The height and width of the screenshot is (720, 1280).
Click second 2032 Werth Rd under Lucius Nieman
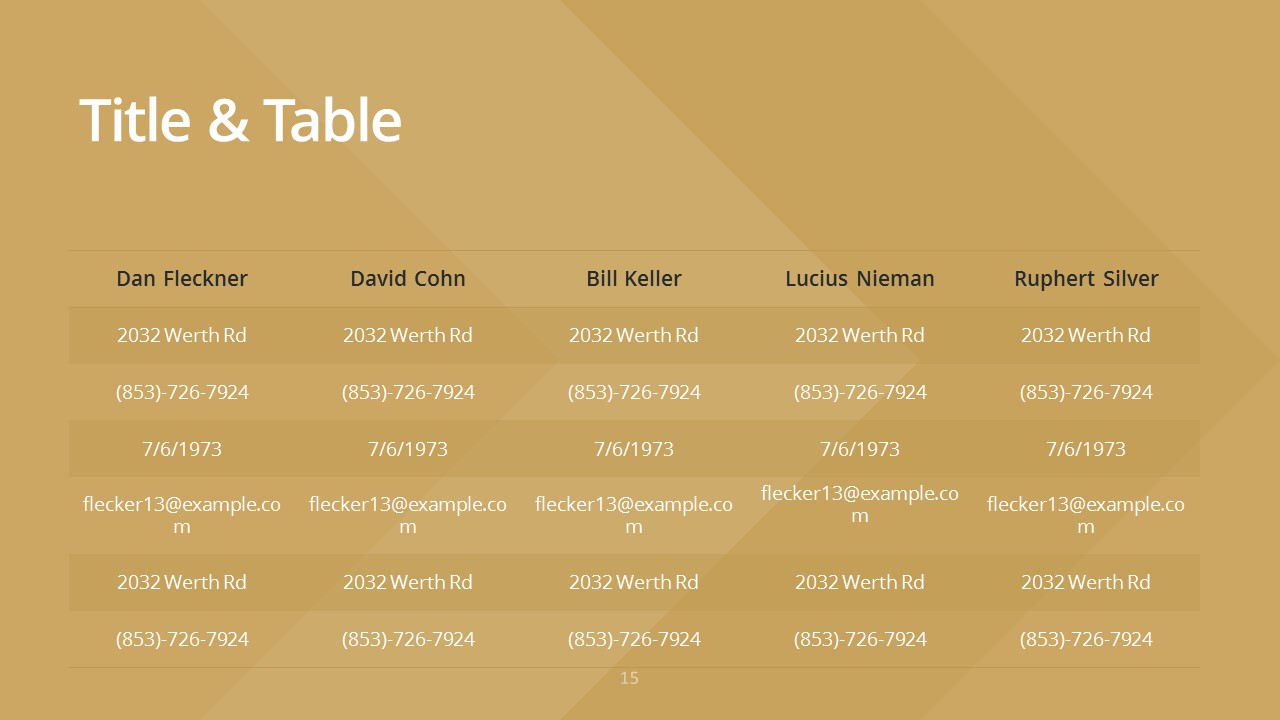(860, 582)
